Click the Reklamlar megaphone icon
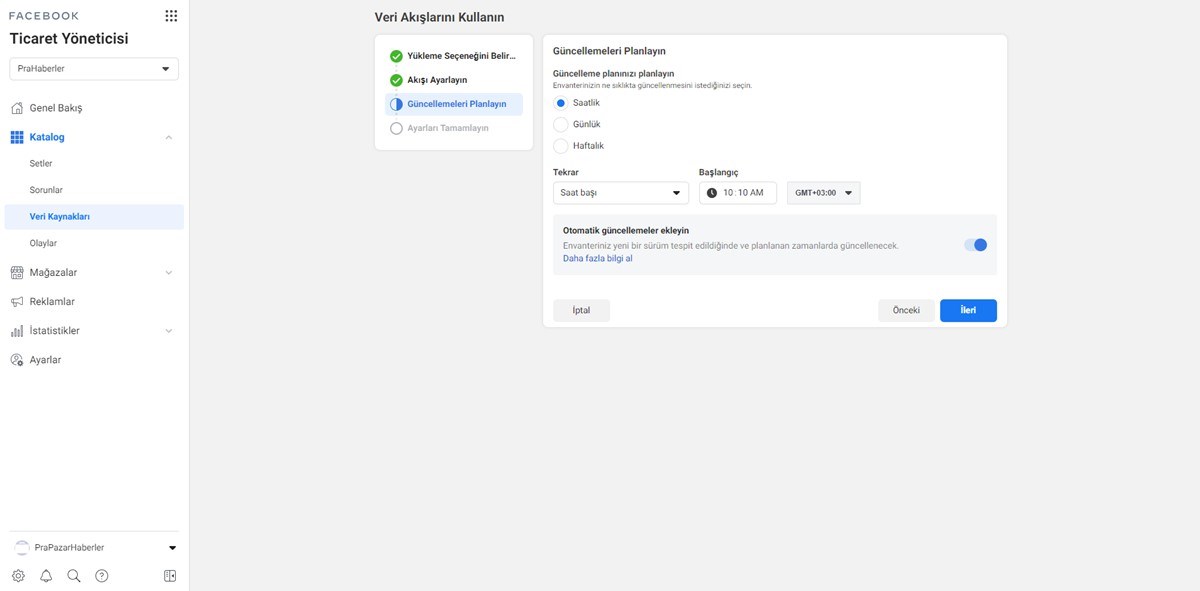The height and width of the screenshot is (591, 1200). [x=17, y=301]
